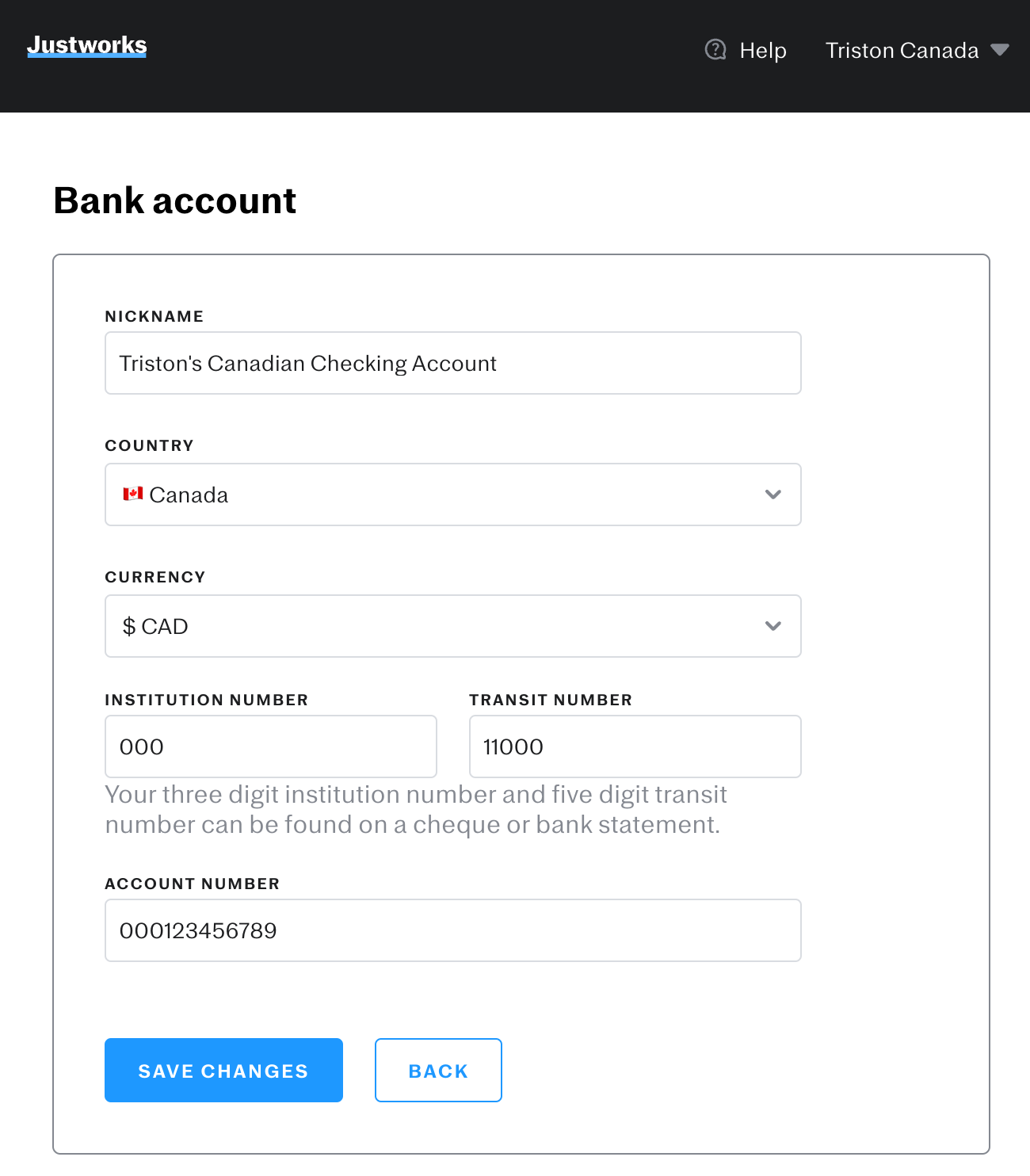
Task: Click into the Account Number field
Action: point(452,930)
